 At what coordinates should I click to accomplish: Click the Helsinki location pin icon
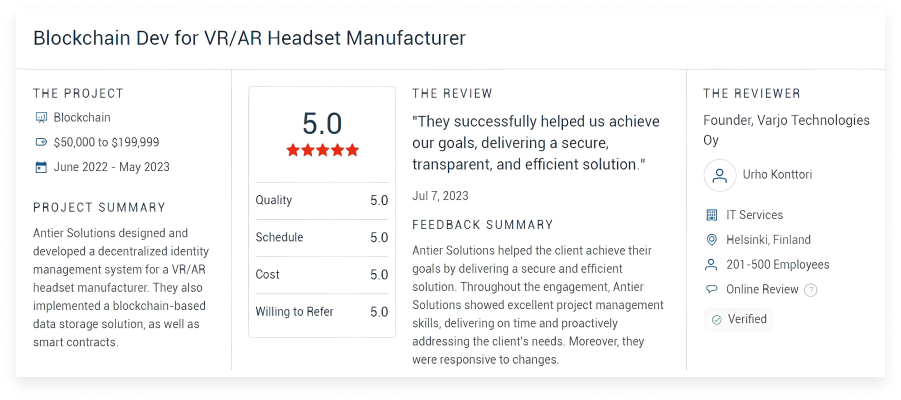click(712, 240)
